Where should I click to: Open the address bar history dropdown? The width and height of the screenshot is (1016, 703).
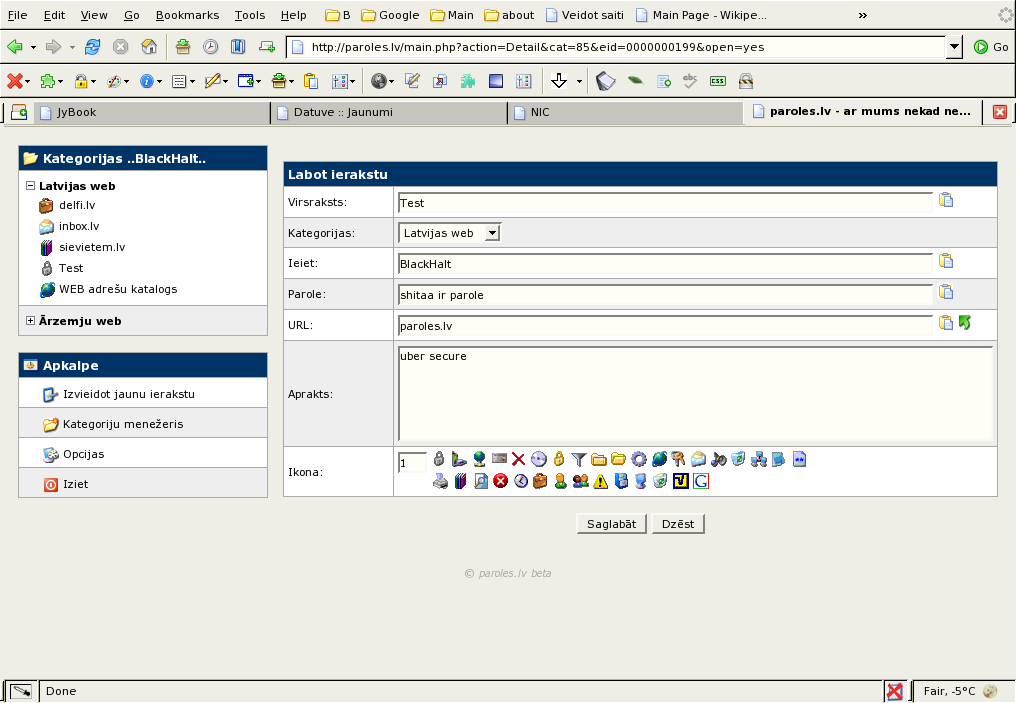(954, 47)
